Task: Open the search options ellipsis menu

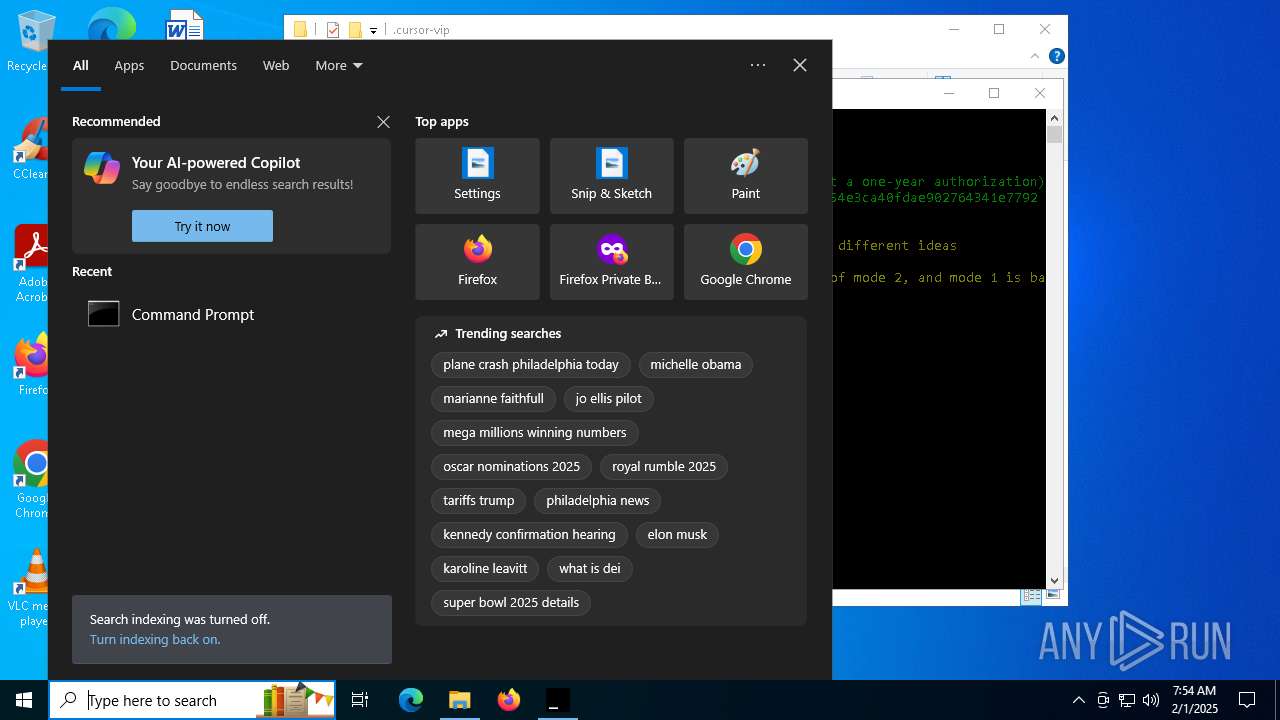Action: point(758,65)
